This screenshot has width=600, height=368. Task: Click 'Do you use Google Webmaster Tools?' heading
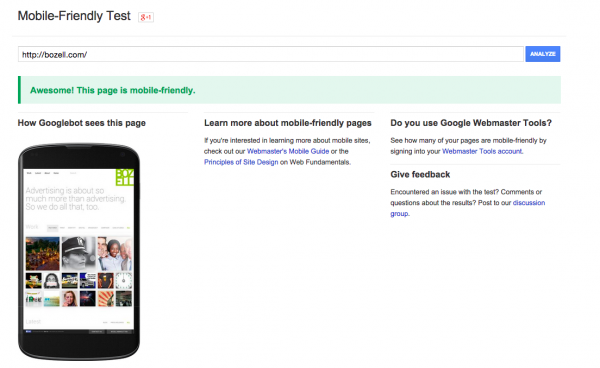click(x=471, y=123)
